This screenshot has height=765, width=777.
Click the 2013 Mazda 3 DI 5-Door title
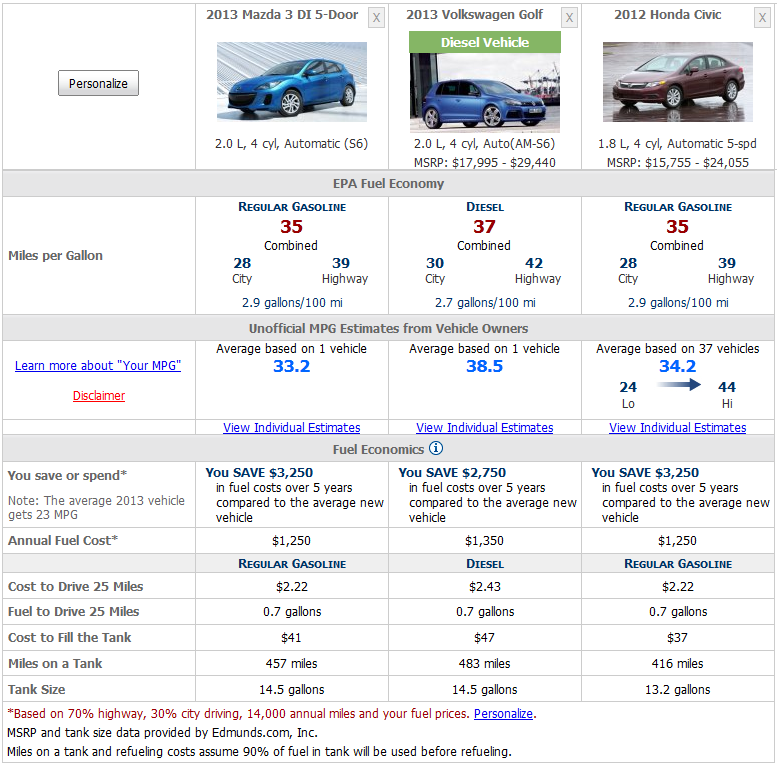tap(282, 15)
